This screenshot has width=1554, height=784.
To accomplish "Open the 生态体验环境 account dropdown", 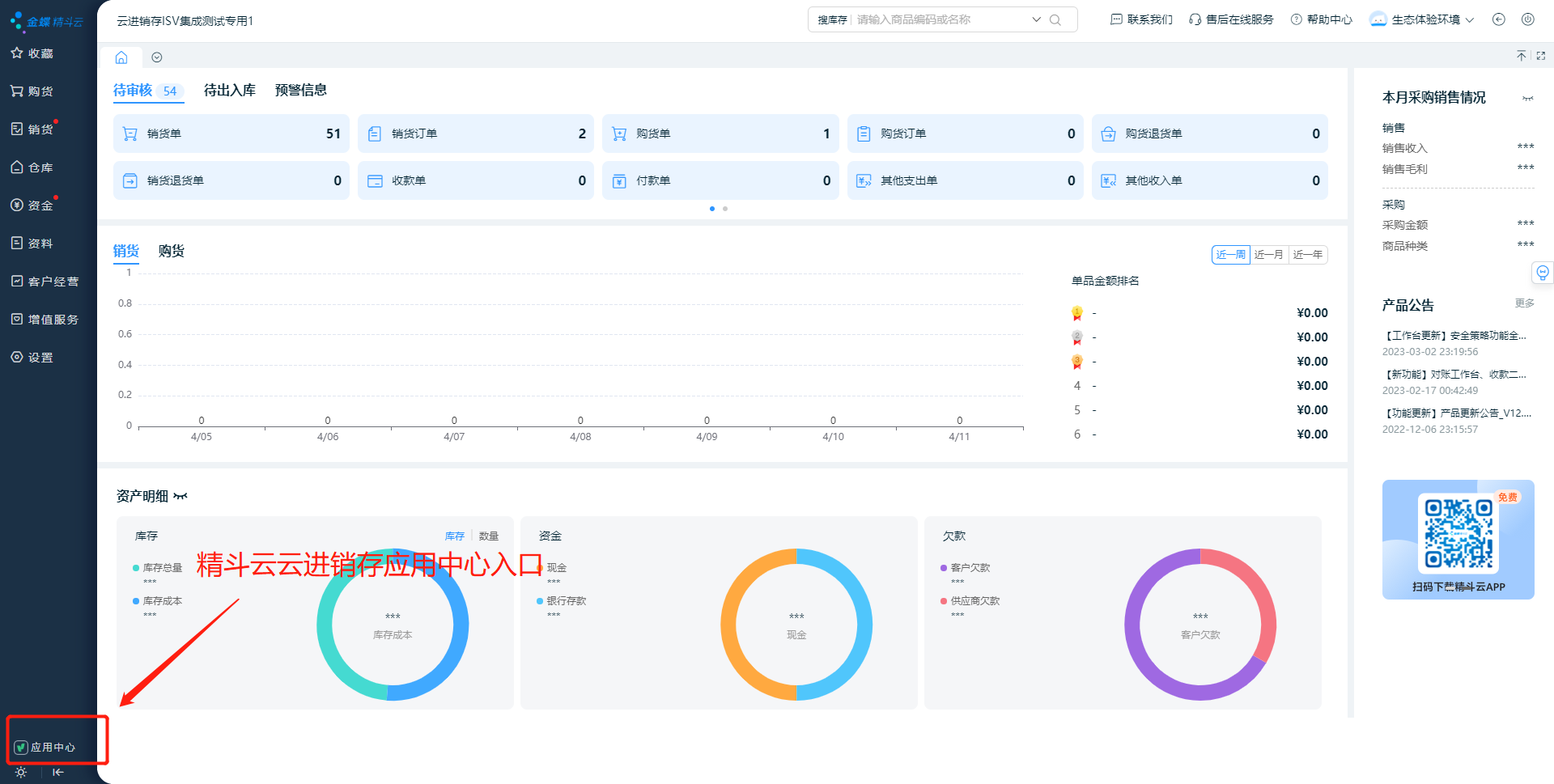I will (x=1422, y=19).
